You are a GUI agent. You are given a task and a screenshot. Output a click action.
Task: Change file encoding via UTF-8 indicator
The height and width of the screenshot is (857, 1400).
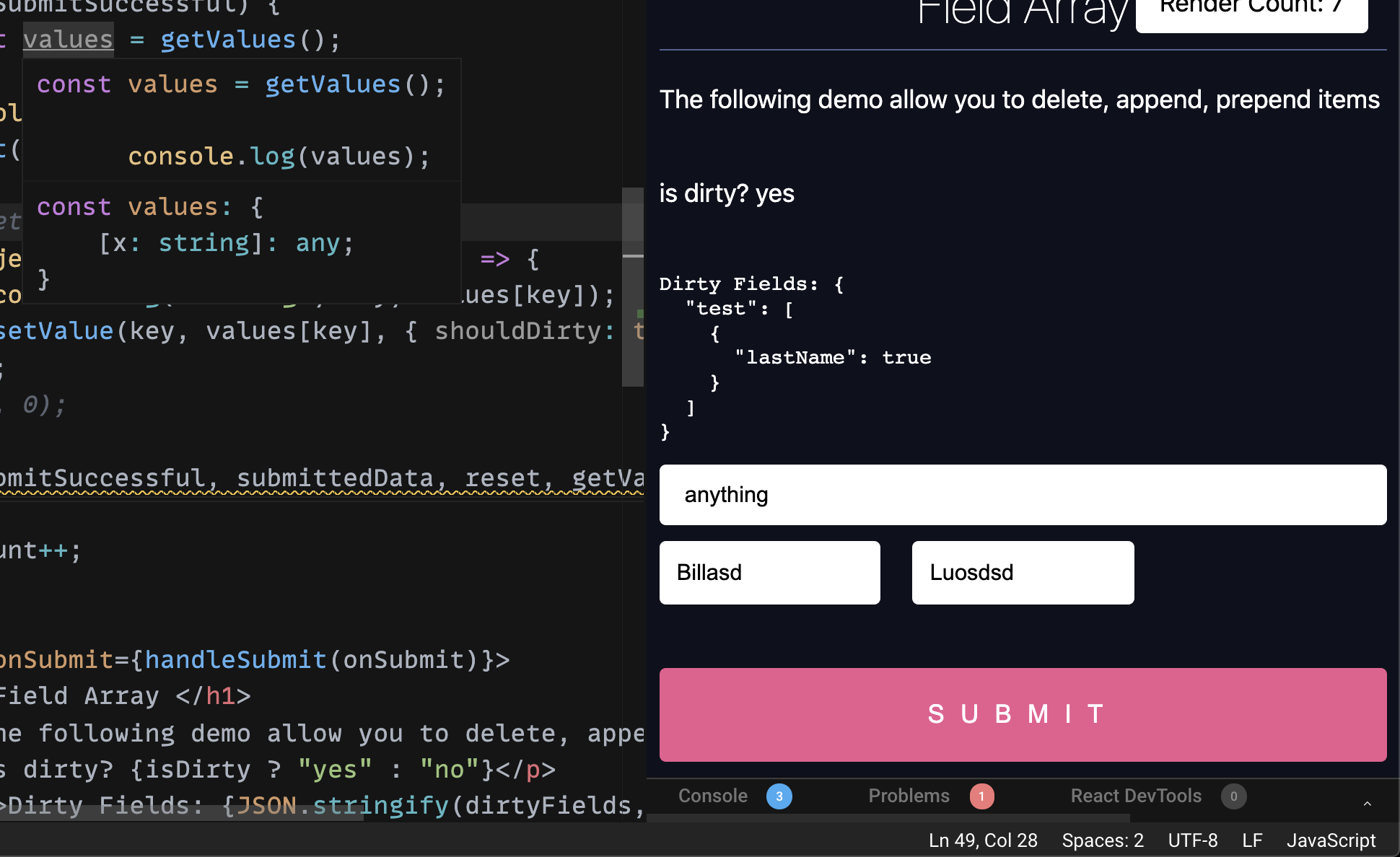1192,840
